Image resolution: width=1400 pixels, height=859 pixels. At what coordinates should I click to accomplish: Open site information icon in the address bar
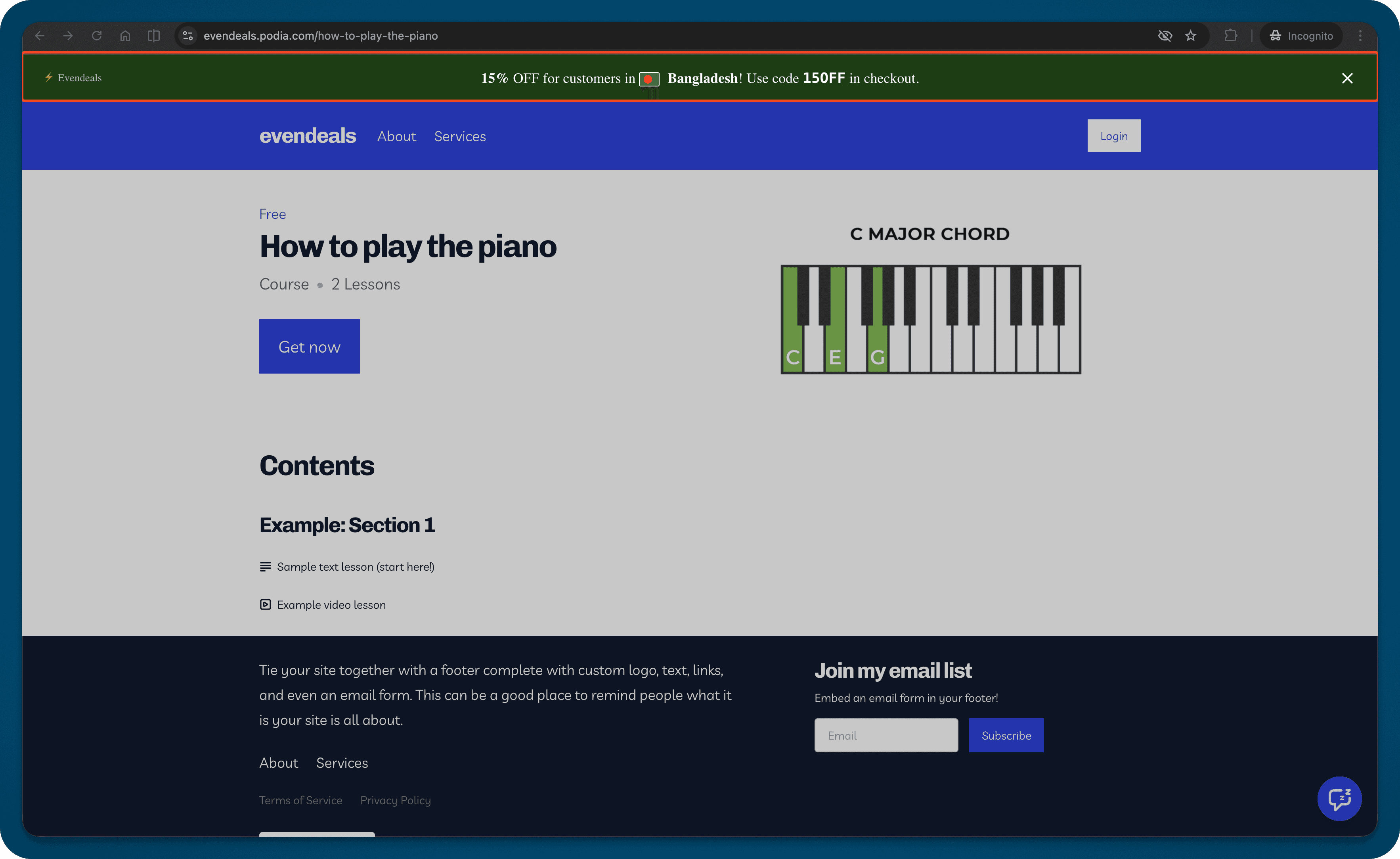click(187, 35)
